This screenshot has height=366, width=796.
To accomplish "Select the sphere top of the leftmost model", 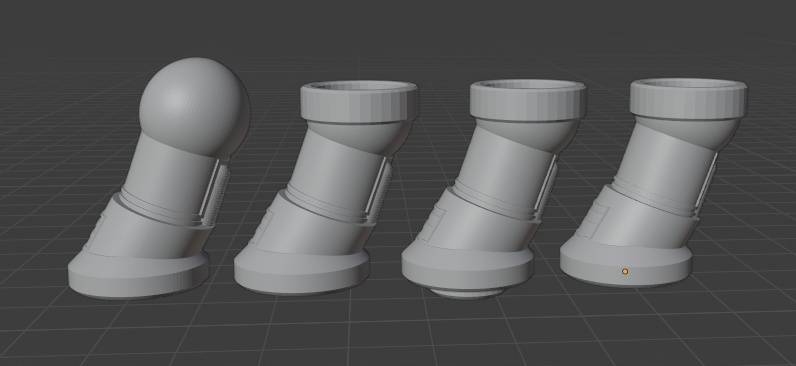I will (194, 106).
